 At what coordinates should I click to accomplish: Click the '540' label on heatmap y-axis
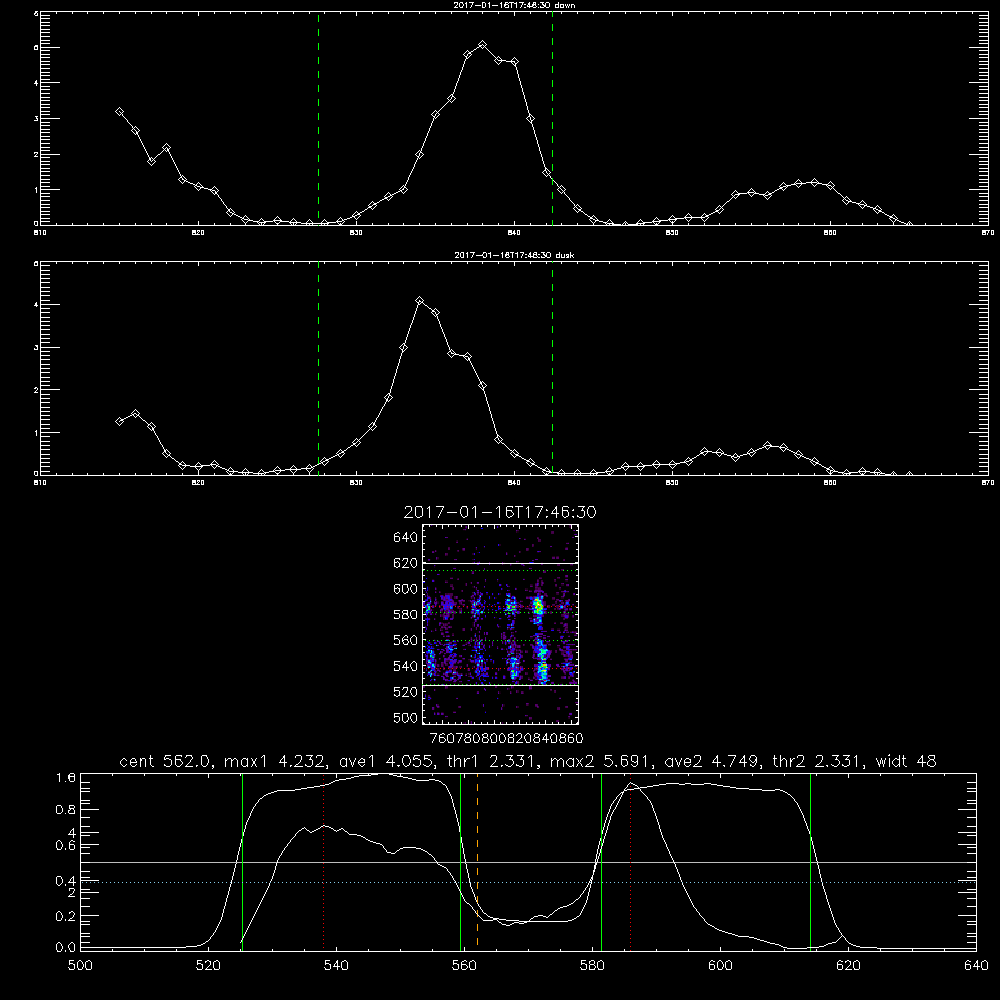click(x=406, y=666)
